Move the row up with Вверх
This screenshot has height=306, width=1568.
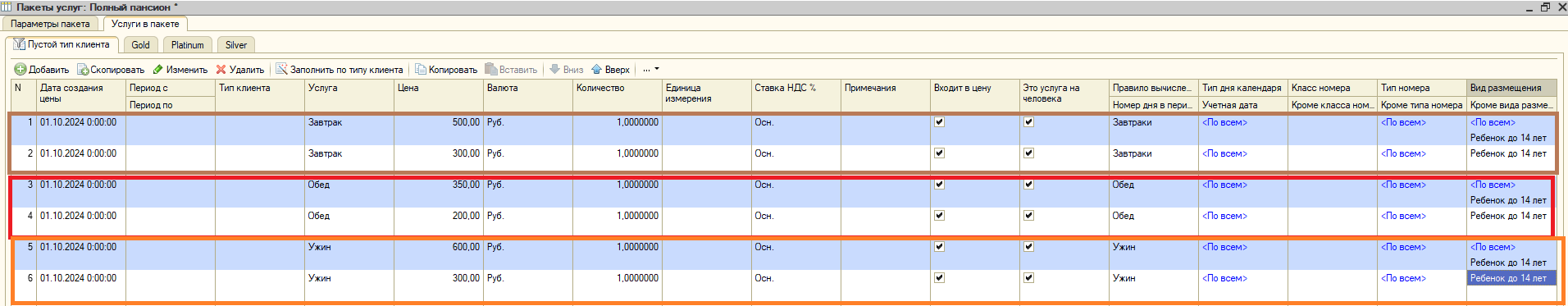click(x=611, y=70)
